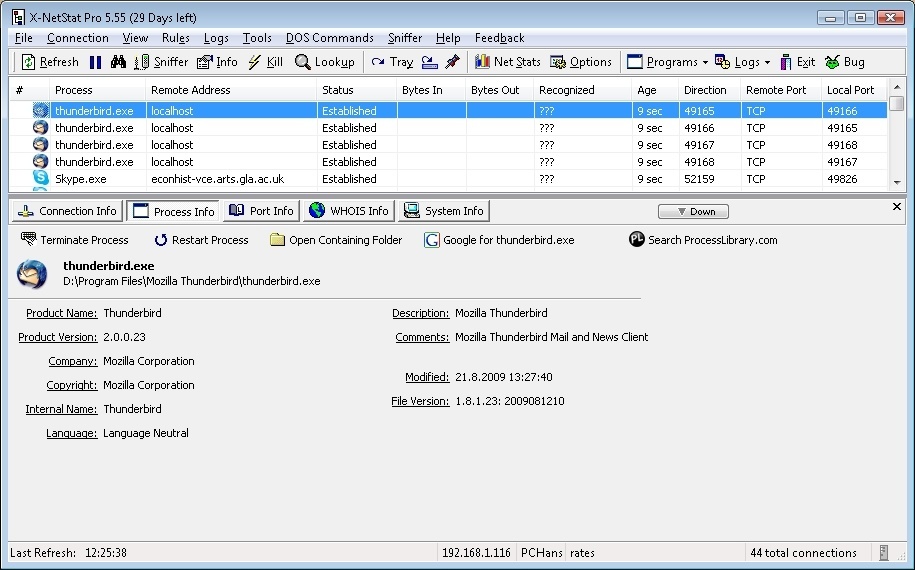Viewport: 915px width, 570px height.
Task: Report a Bug via the toolbar
Action: coord(845,62)
